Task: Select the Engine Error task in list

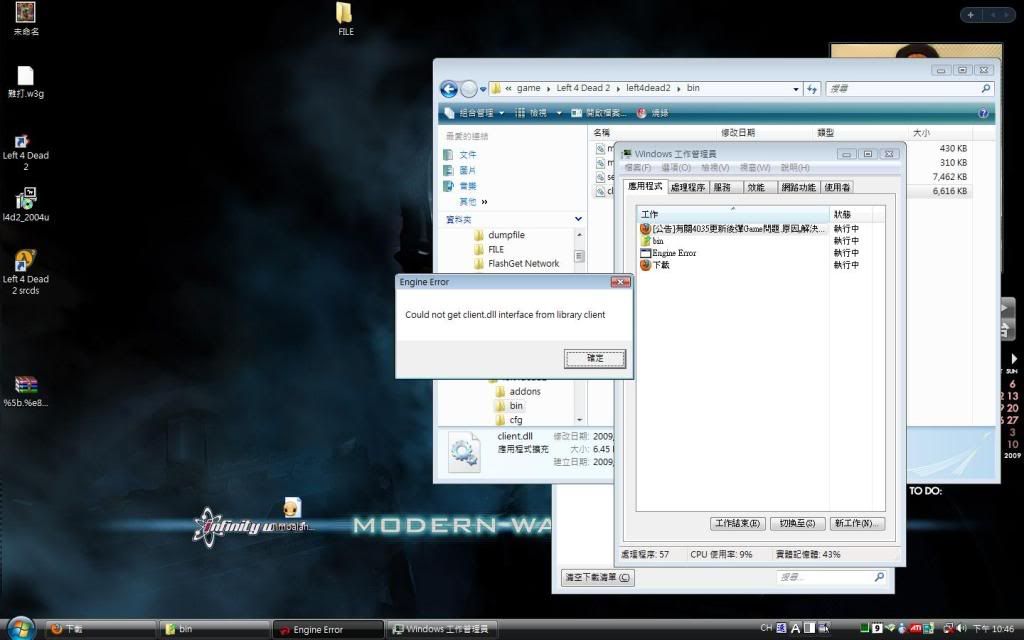Action: click(x=674, y=253)
